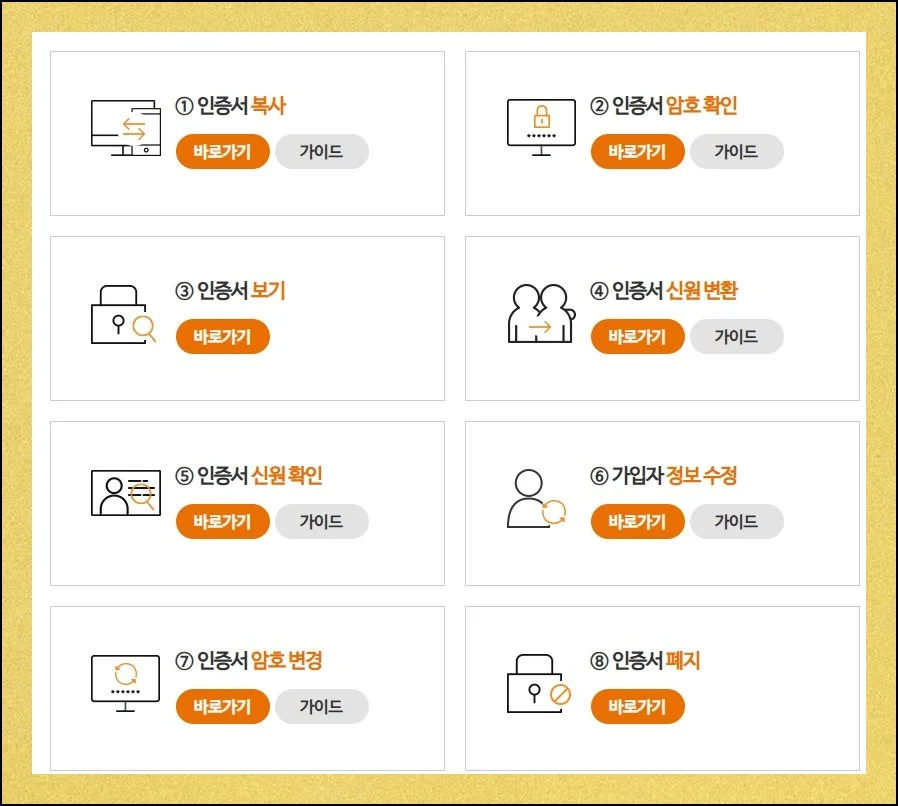Open 바로가기 for 인증서 폐지

637,707
